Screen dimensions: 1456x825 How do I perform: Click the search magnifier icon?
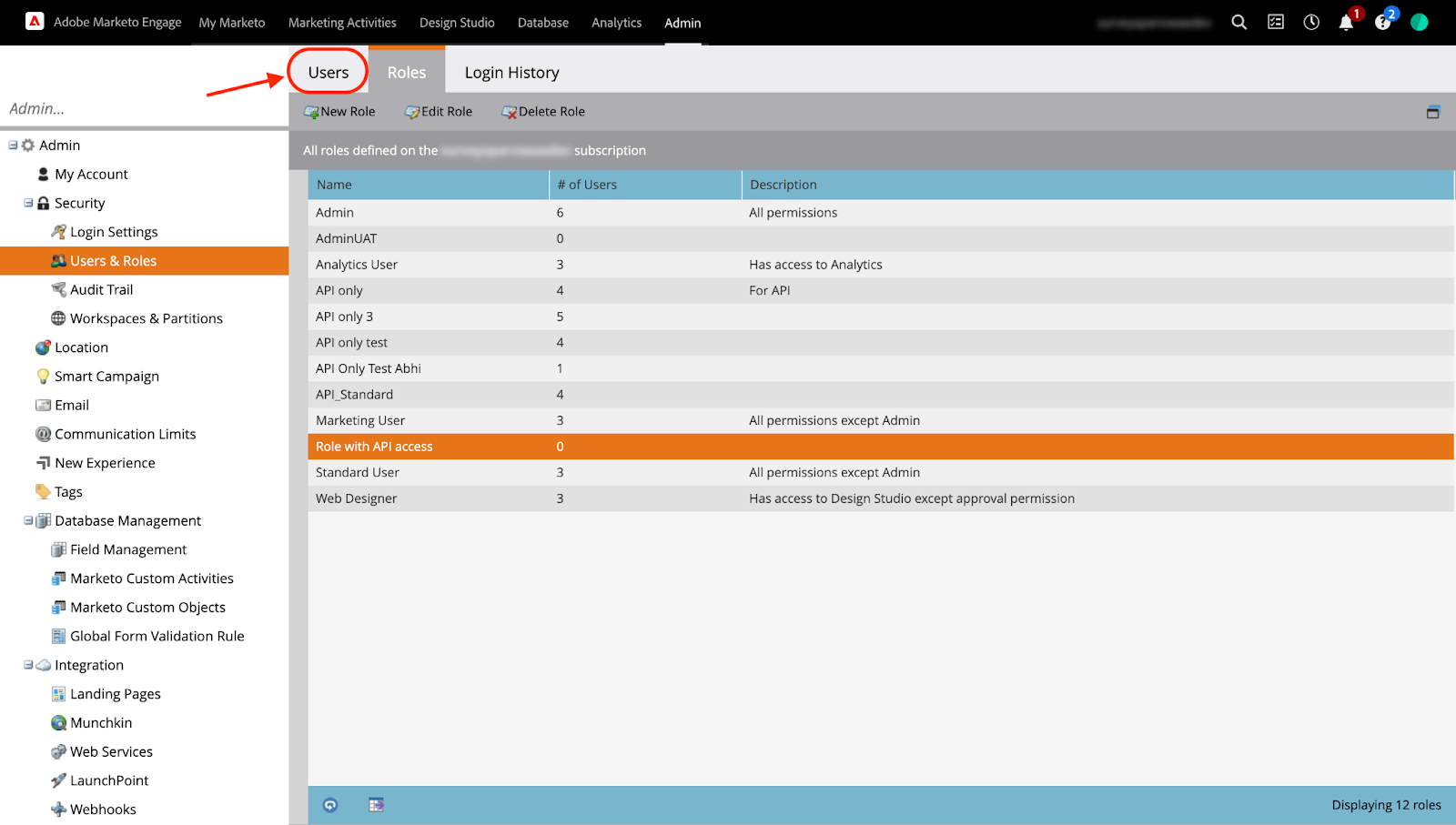(1239, 23)
